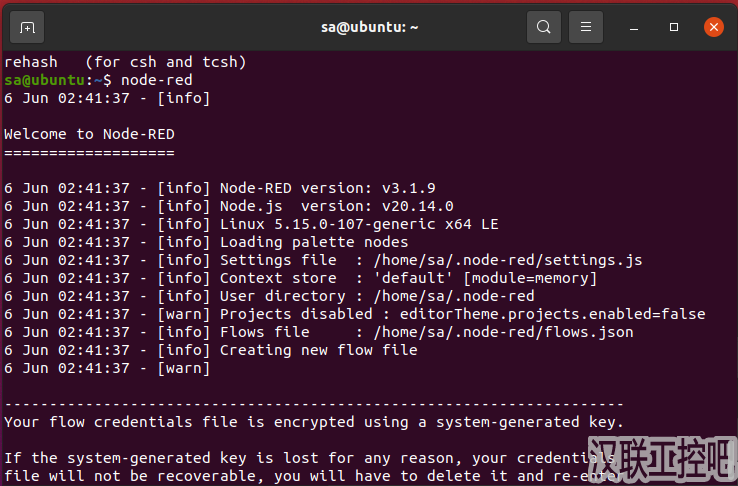Close the terminal window
Viewport: 738px width, 486px height.
click(x=713, y=27)
